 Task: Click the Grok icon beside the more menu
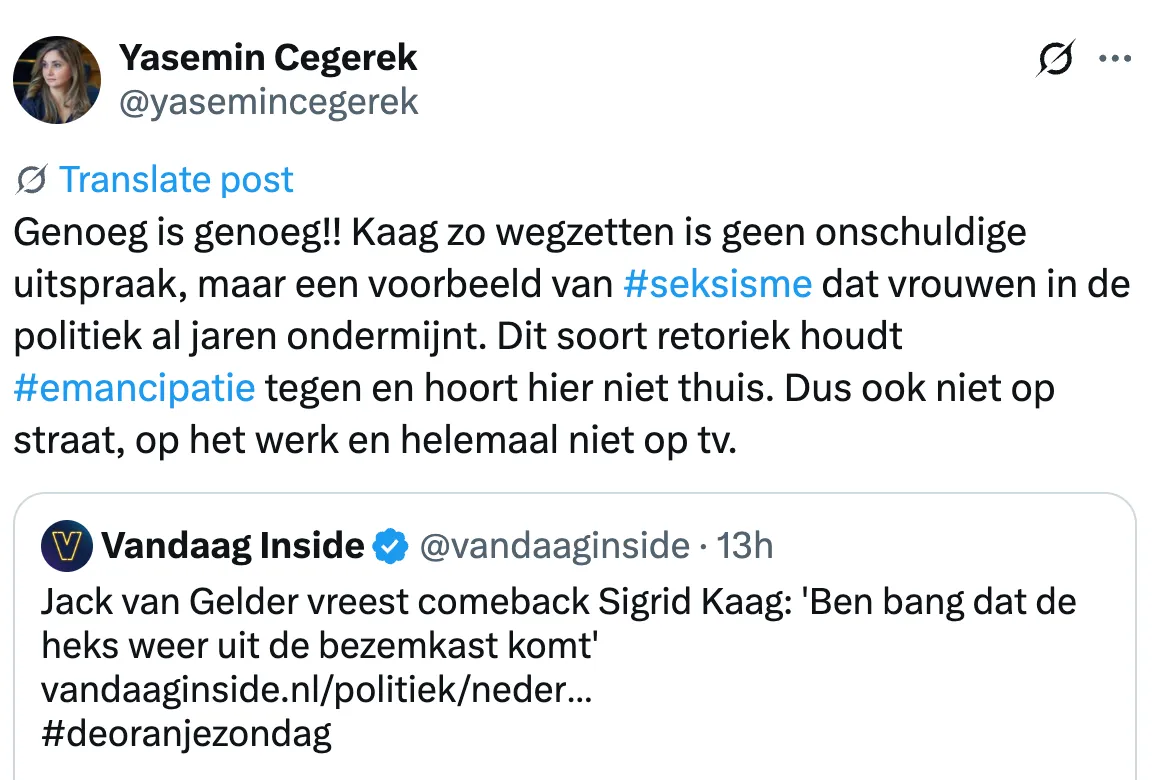(x=1057, y=59)
